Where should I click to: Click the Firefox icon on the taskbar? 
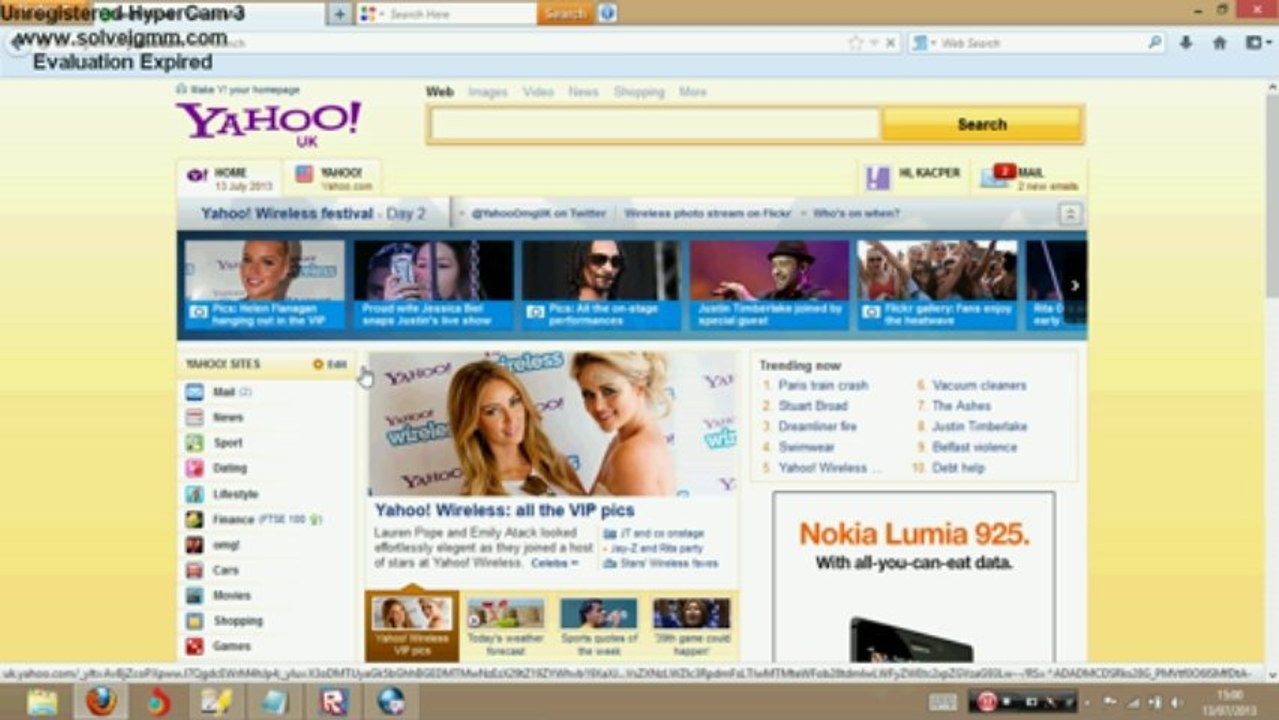click(x=100, y=702)
